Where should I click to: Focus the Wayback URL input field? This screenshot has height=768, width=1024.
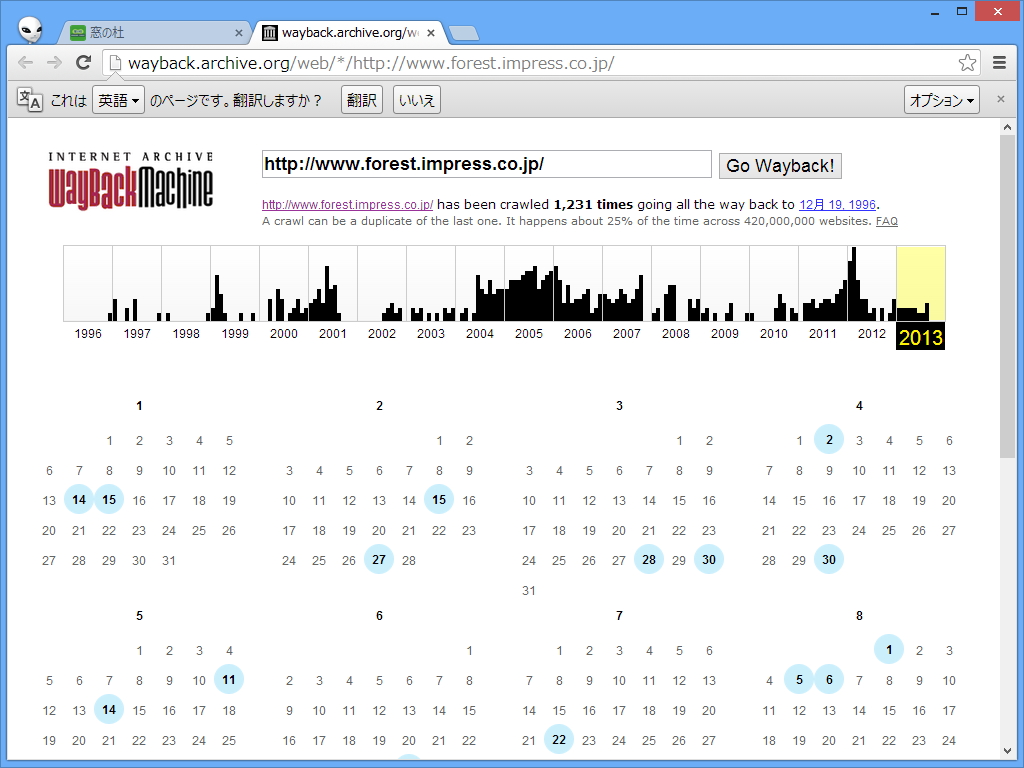pos(487,164)
